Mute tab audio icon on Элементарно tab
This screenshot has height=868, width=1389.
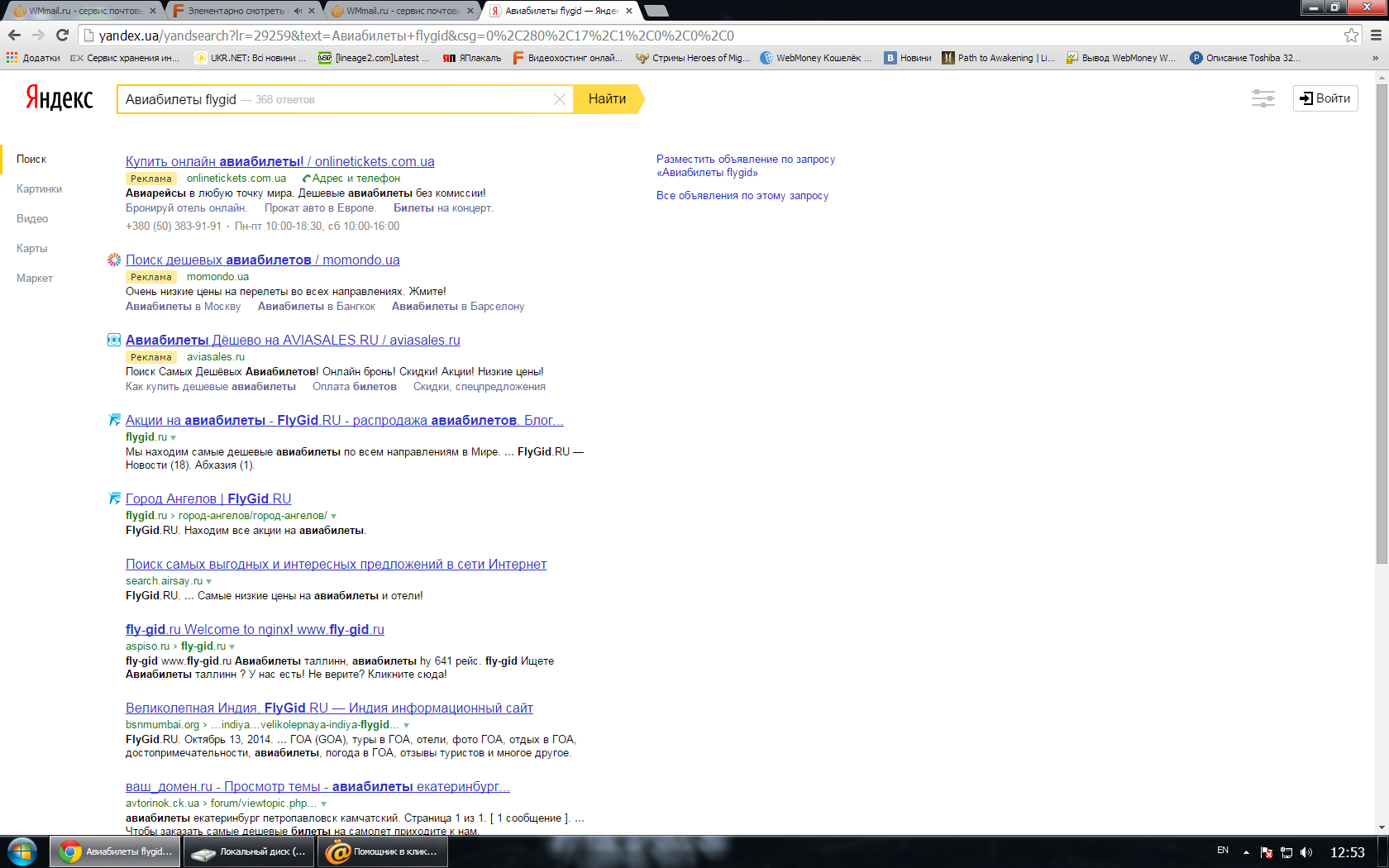298,11
